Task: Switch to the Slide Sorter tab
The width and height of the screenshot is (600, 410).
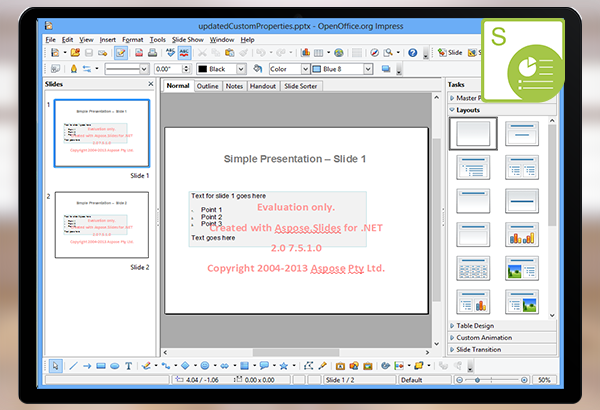Action: pos(301,86)
